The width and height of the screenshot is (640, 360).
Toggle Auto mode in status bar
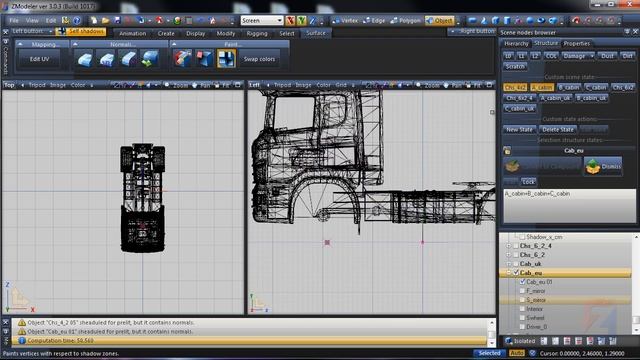coord(516,353)
